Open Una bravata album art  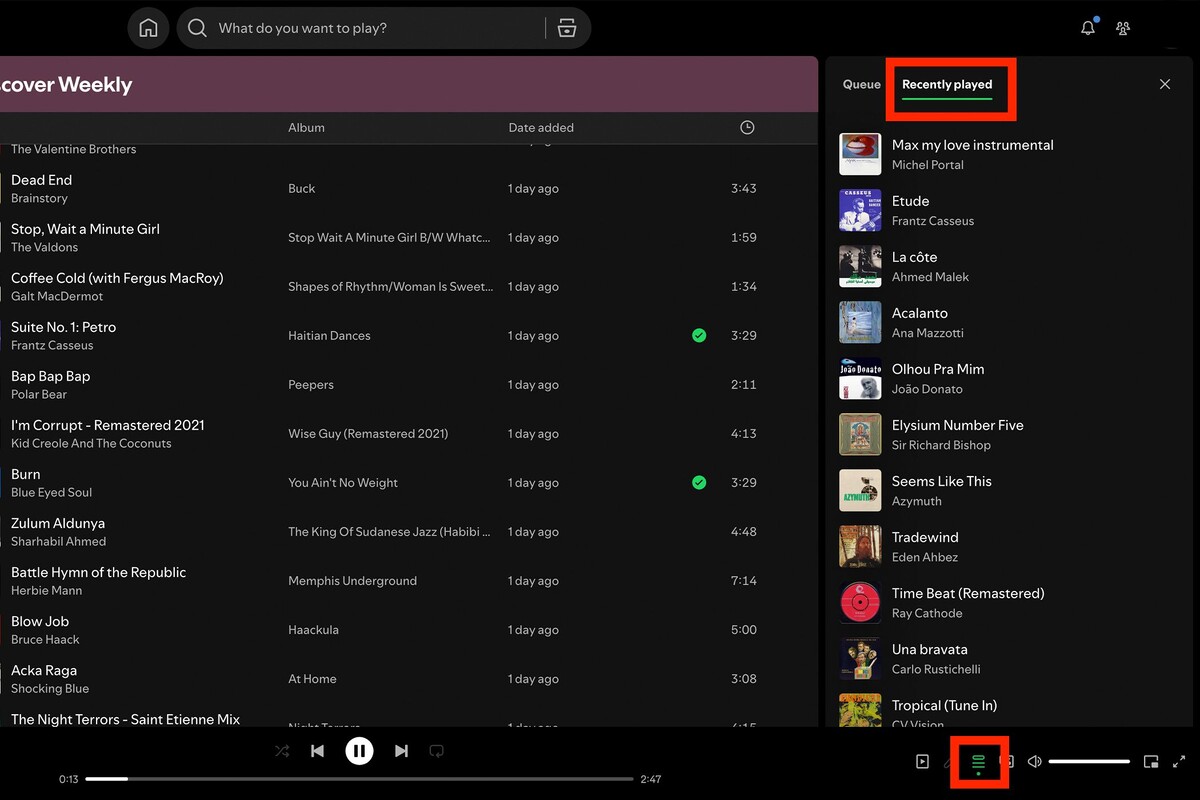(860, 658)
